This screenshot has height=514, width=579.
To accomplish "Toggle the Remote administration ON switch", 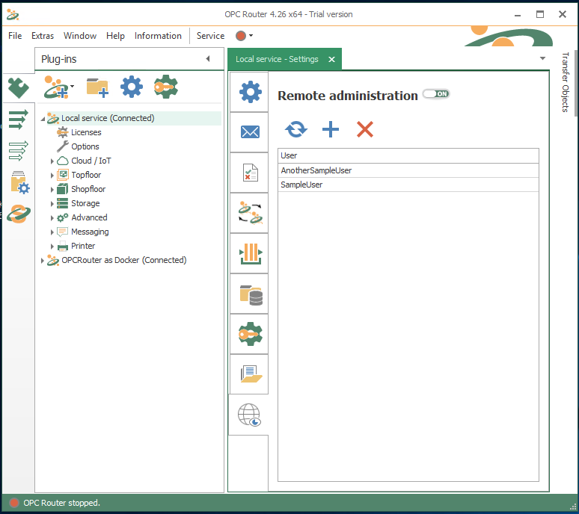I will click(436, 94).
